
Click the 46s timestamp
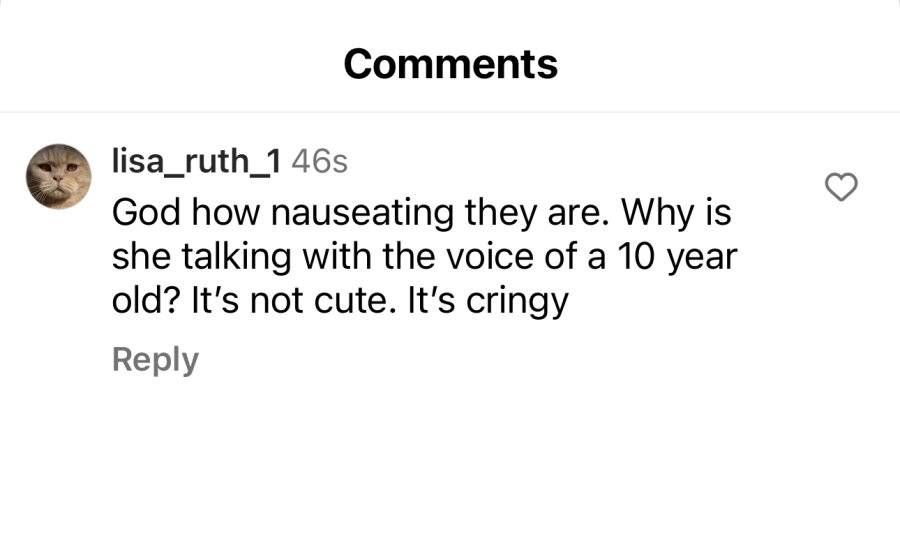click(x=319, y=162)
